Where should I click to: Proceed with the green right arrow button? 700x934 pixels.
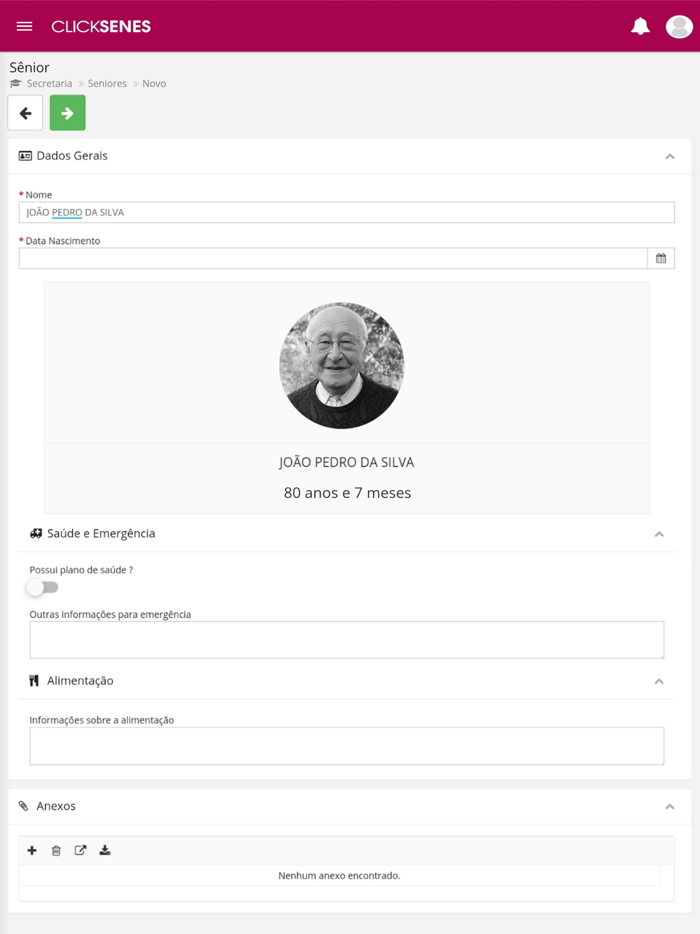67,113
